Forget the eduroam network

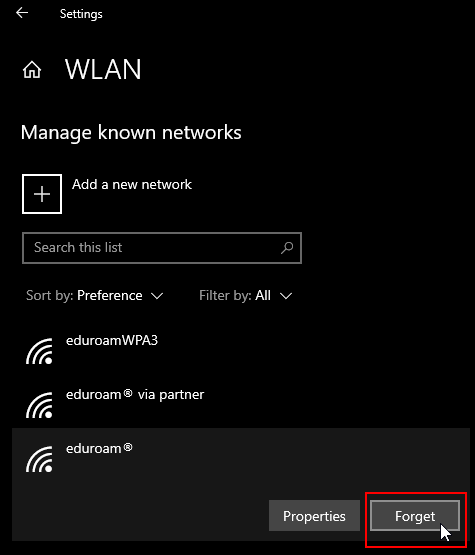(415, 516)
